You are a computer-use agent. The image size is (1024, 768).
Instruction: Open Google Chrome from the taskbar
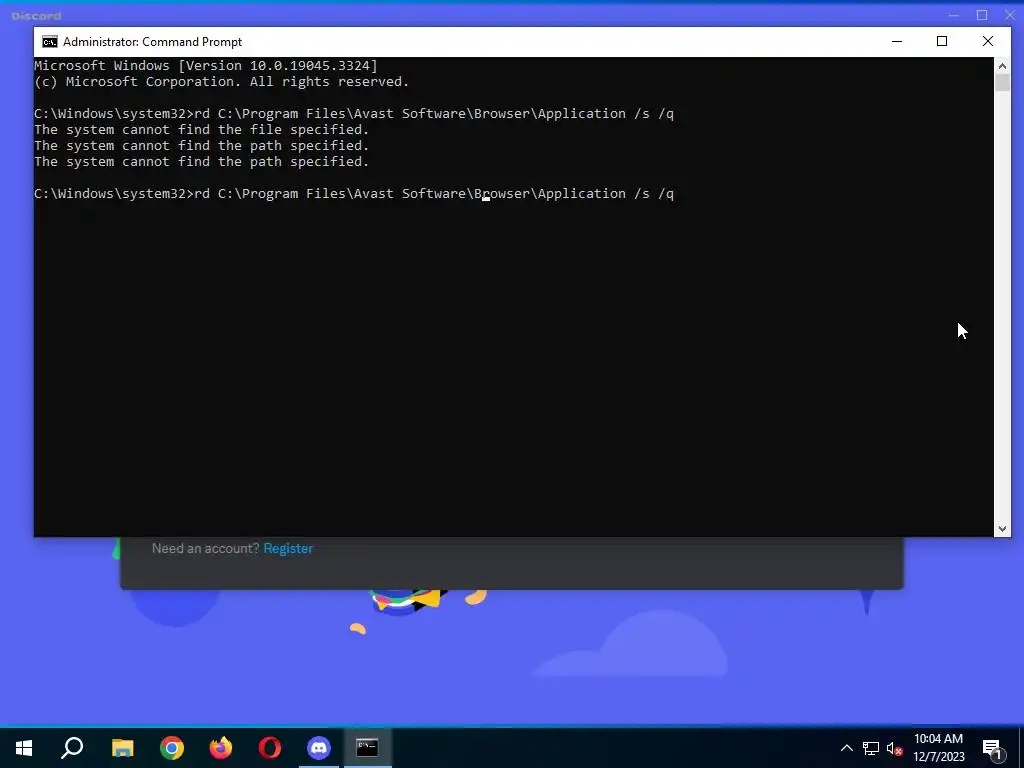[172, 748]
